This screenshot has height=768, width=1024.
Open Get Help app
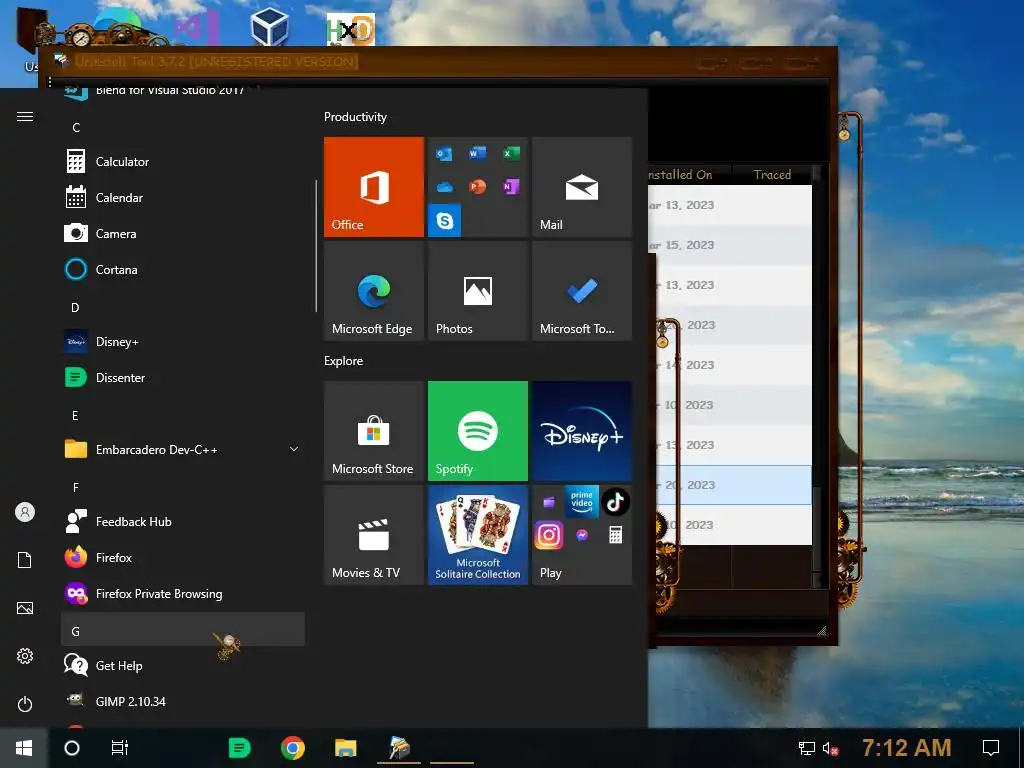[183, 665]
